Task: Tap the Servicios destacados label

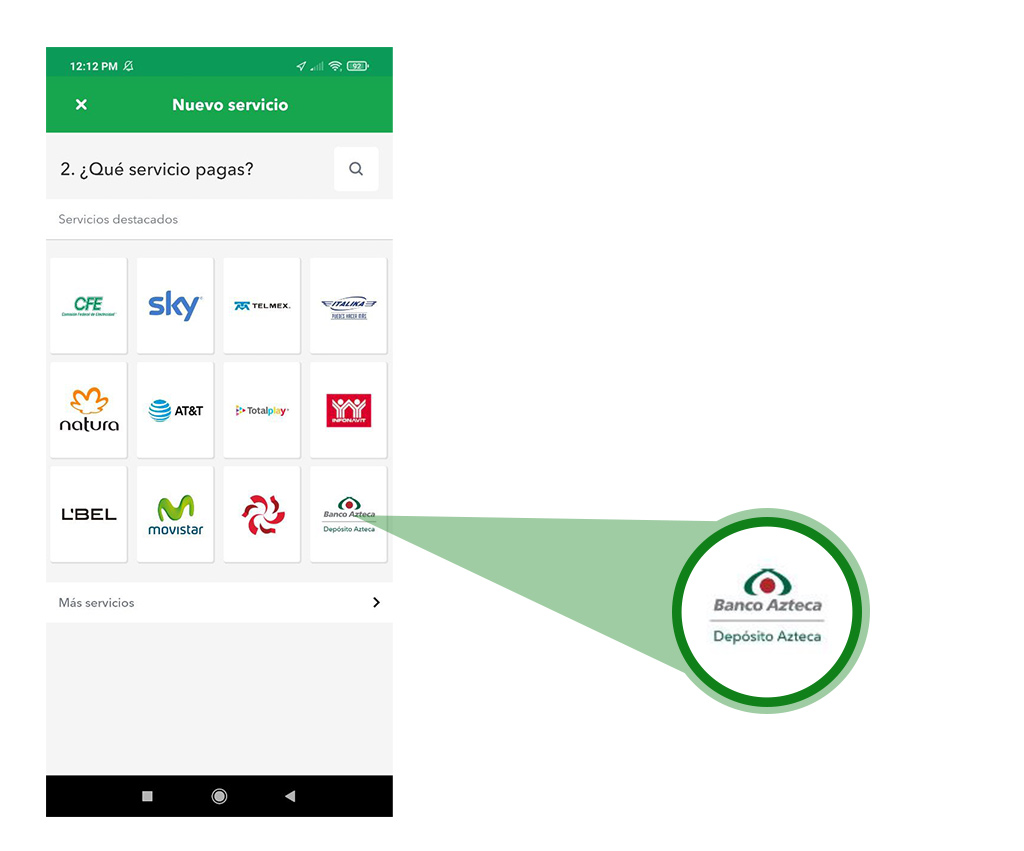Action: tap(118, 219)
